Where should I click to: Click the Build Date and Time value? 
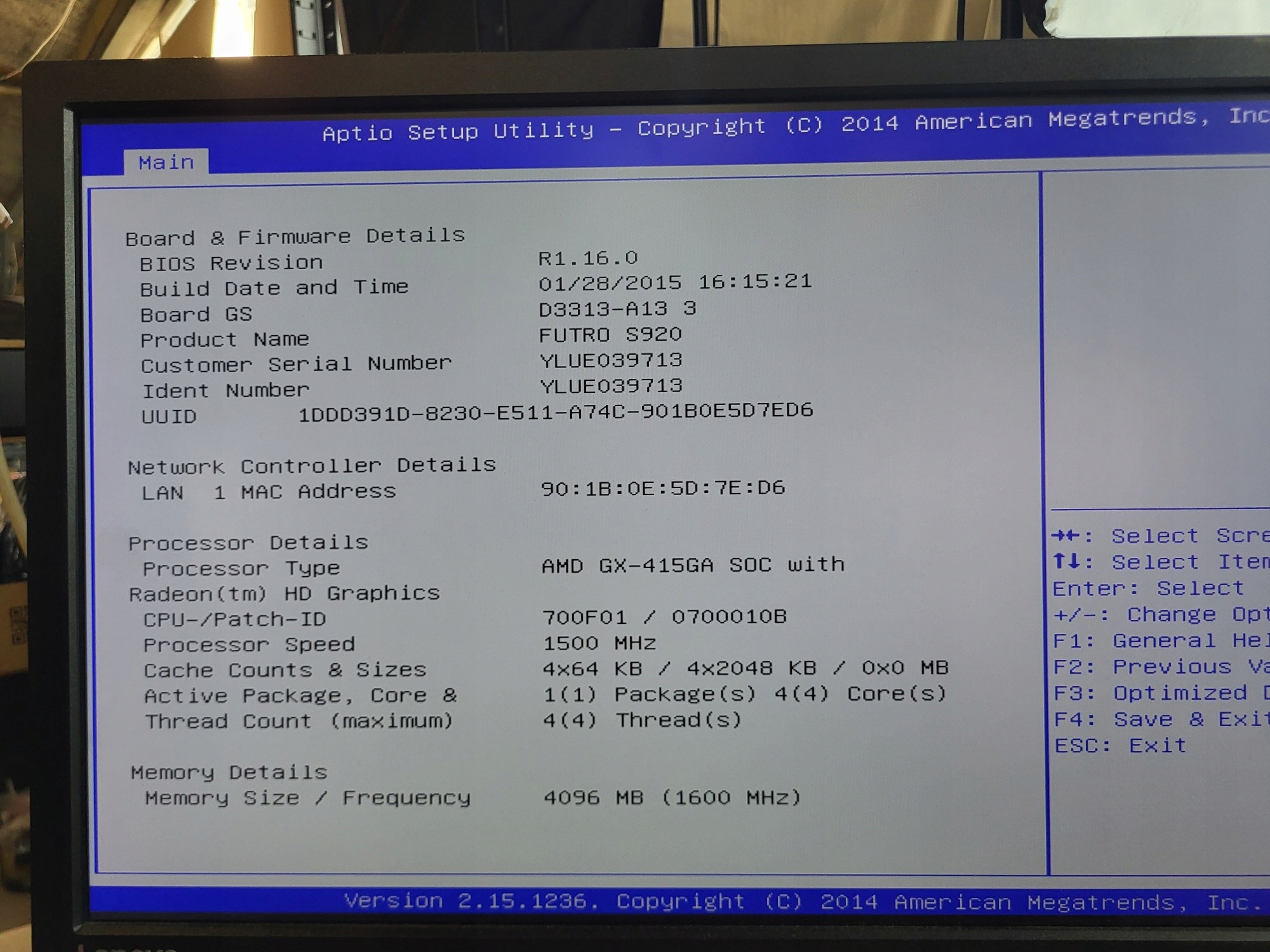coord(675,282)
